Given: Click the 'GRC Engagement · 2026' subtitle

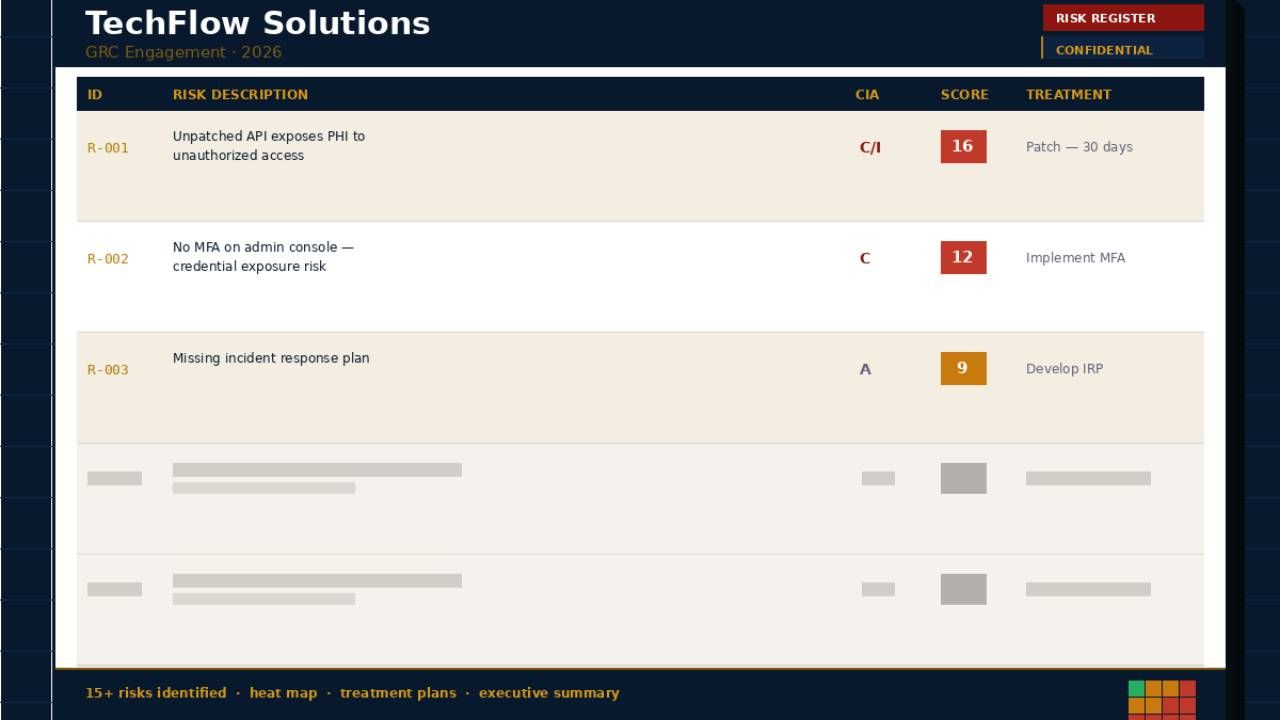Looking at the screenshot, I should 184,52.
